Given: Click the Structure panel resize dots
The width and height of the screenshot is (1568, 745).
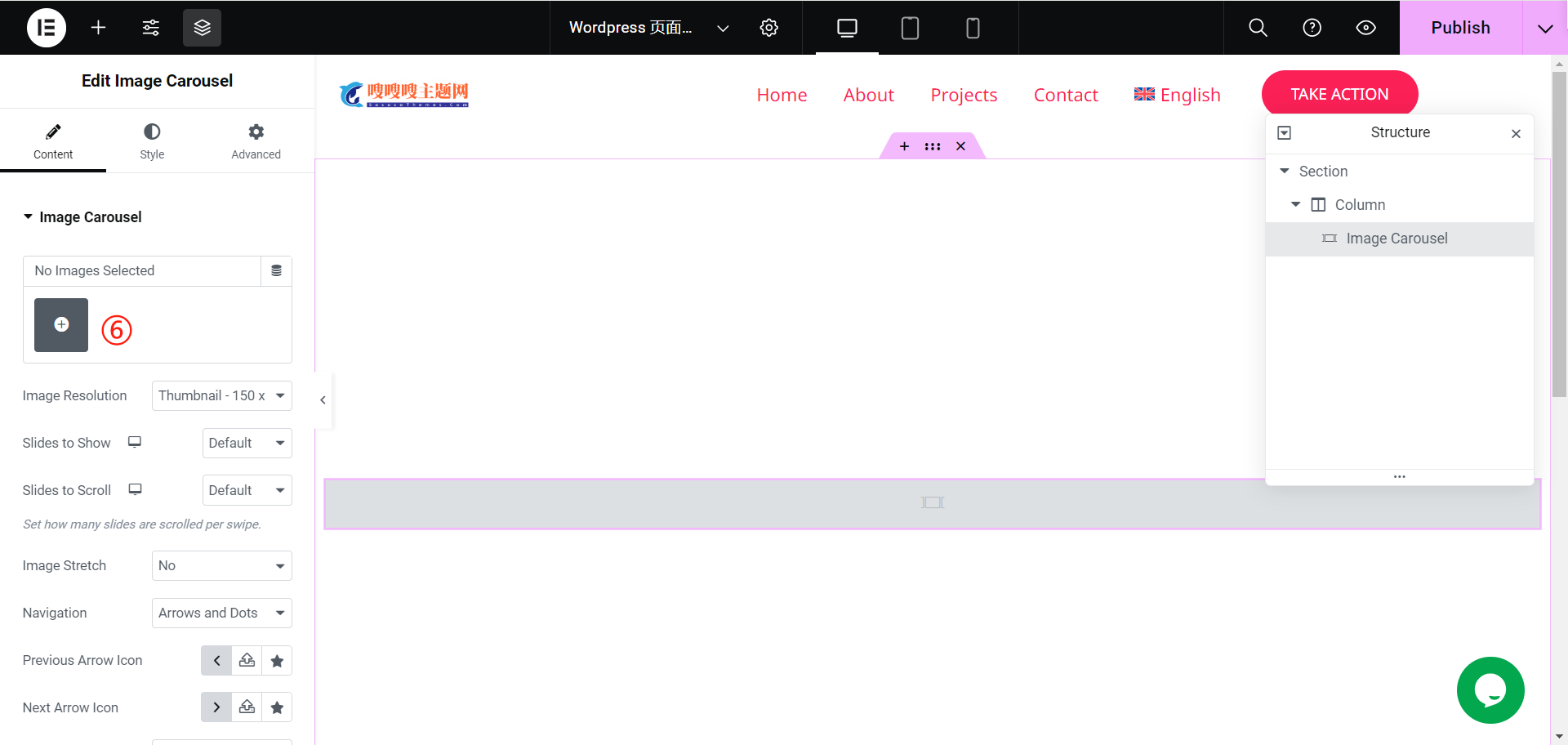Looking at the screenshot, I should [1400, 476].
